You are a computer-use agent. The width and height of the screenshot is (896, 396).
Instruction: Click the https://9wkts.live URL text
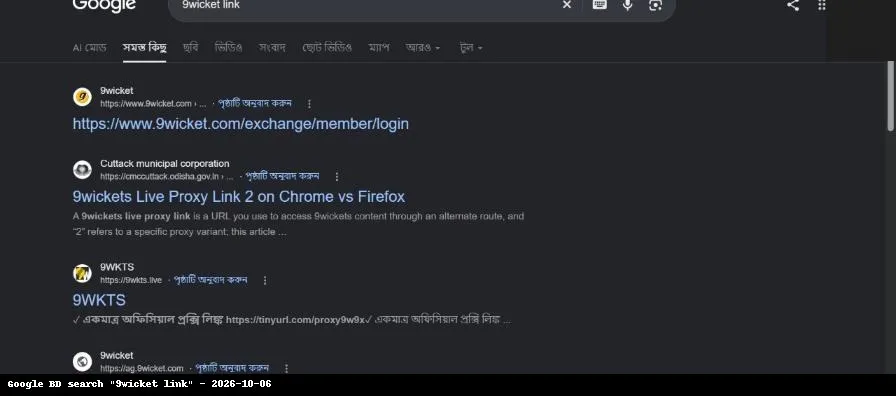pyautogui.click(x=131, y=280)
